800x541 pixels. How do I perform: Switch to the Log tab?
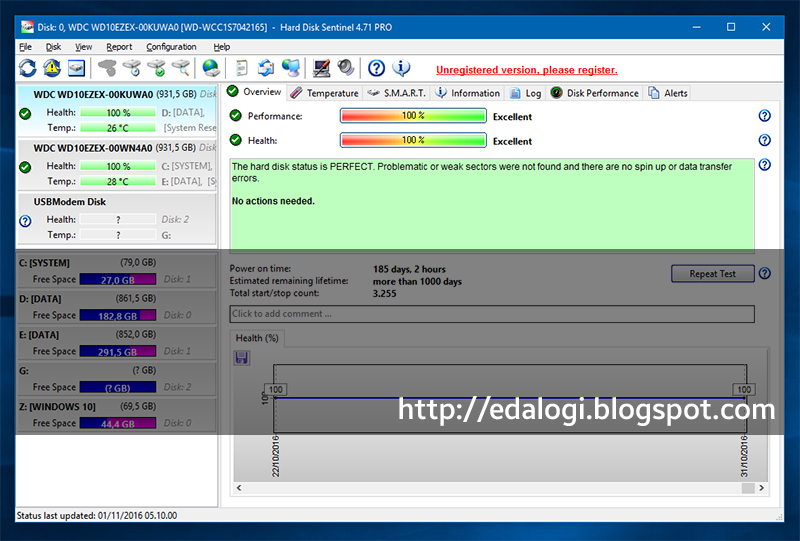(526, 93)
